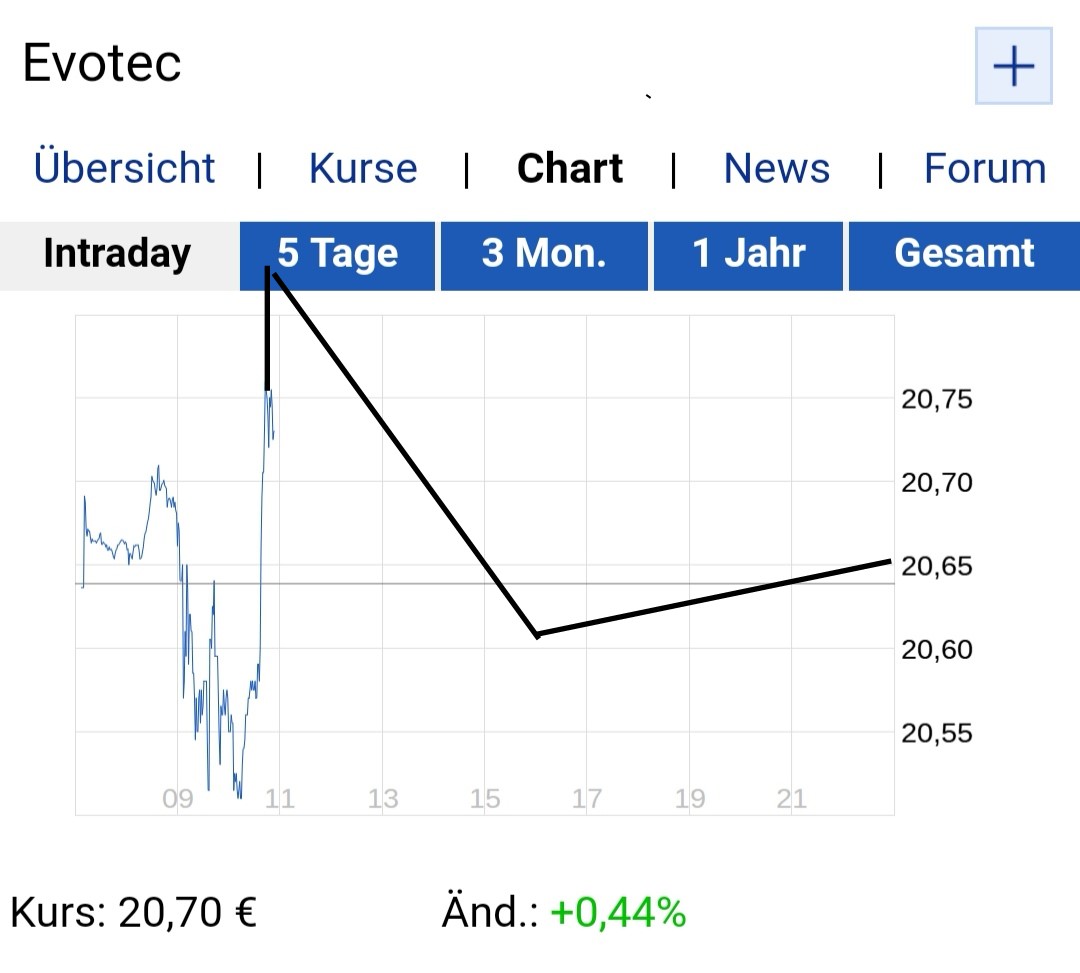
Task: Select the Intraday time range
Action: click(x=117, y=254)
